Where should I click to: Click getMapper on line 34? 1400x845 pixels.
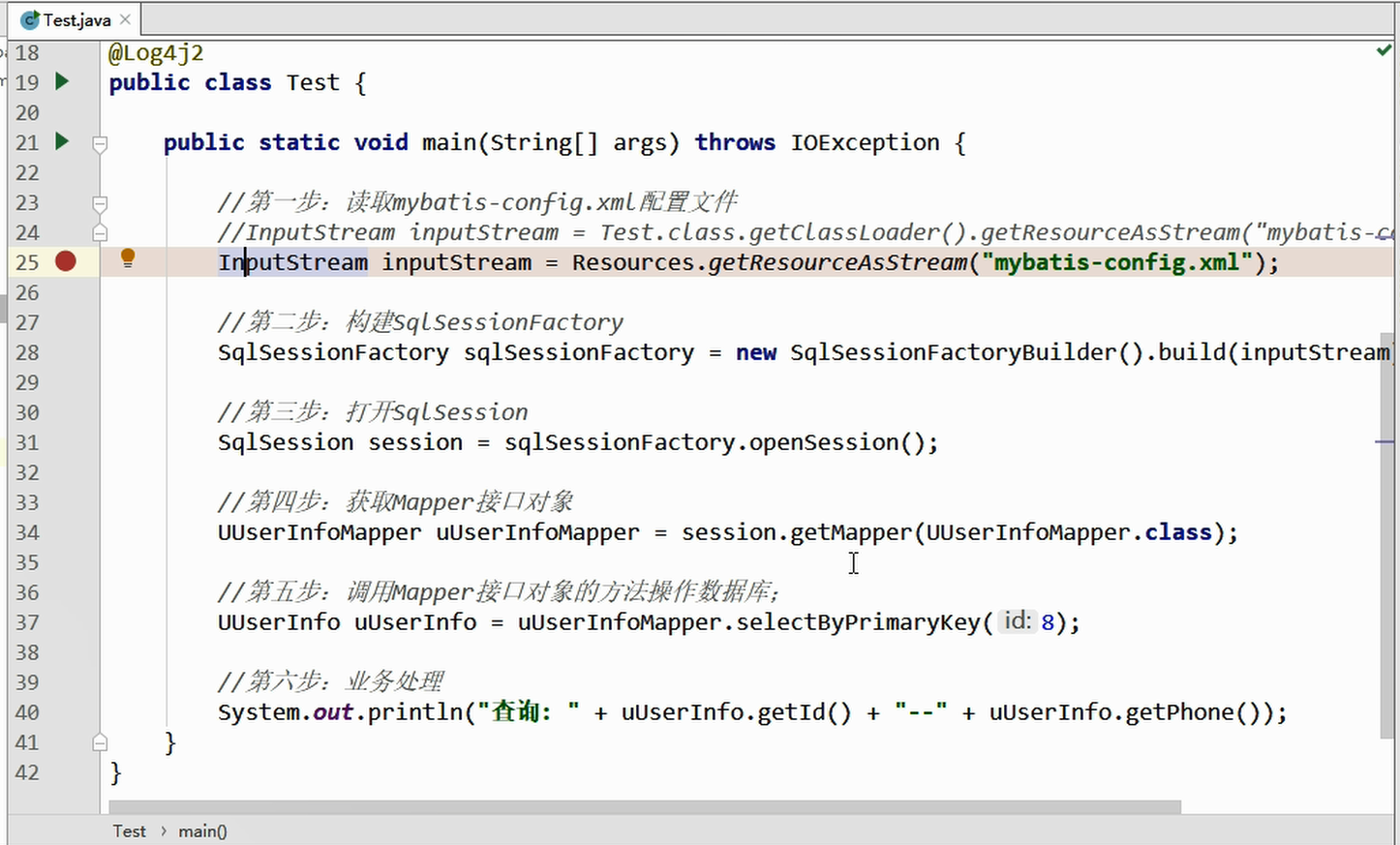pyautogui.click(x=851, y=532)
